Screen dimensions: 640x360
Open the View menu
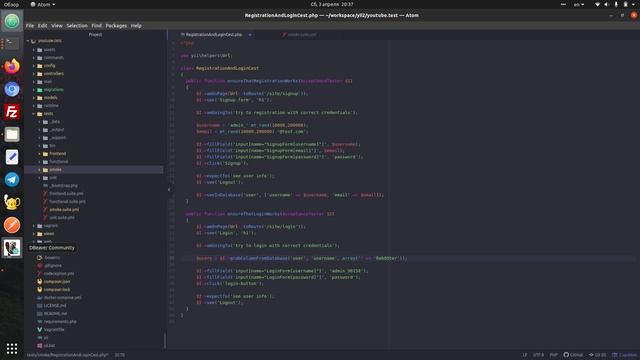coord(57,26)
